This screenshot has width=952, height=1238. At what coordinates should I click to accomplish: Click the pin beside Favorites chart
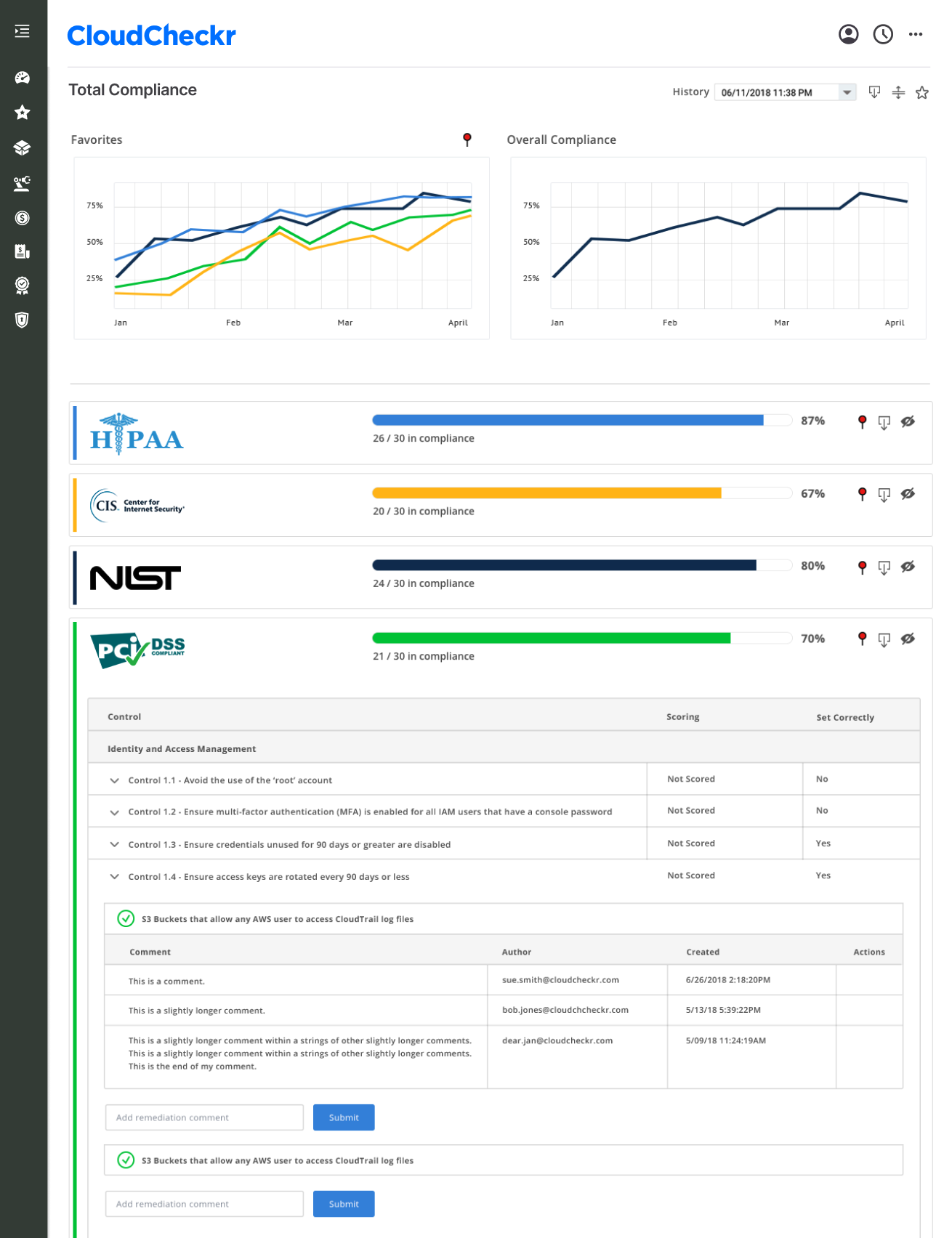(x=467, y=139)
